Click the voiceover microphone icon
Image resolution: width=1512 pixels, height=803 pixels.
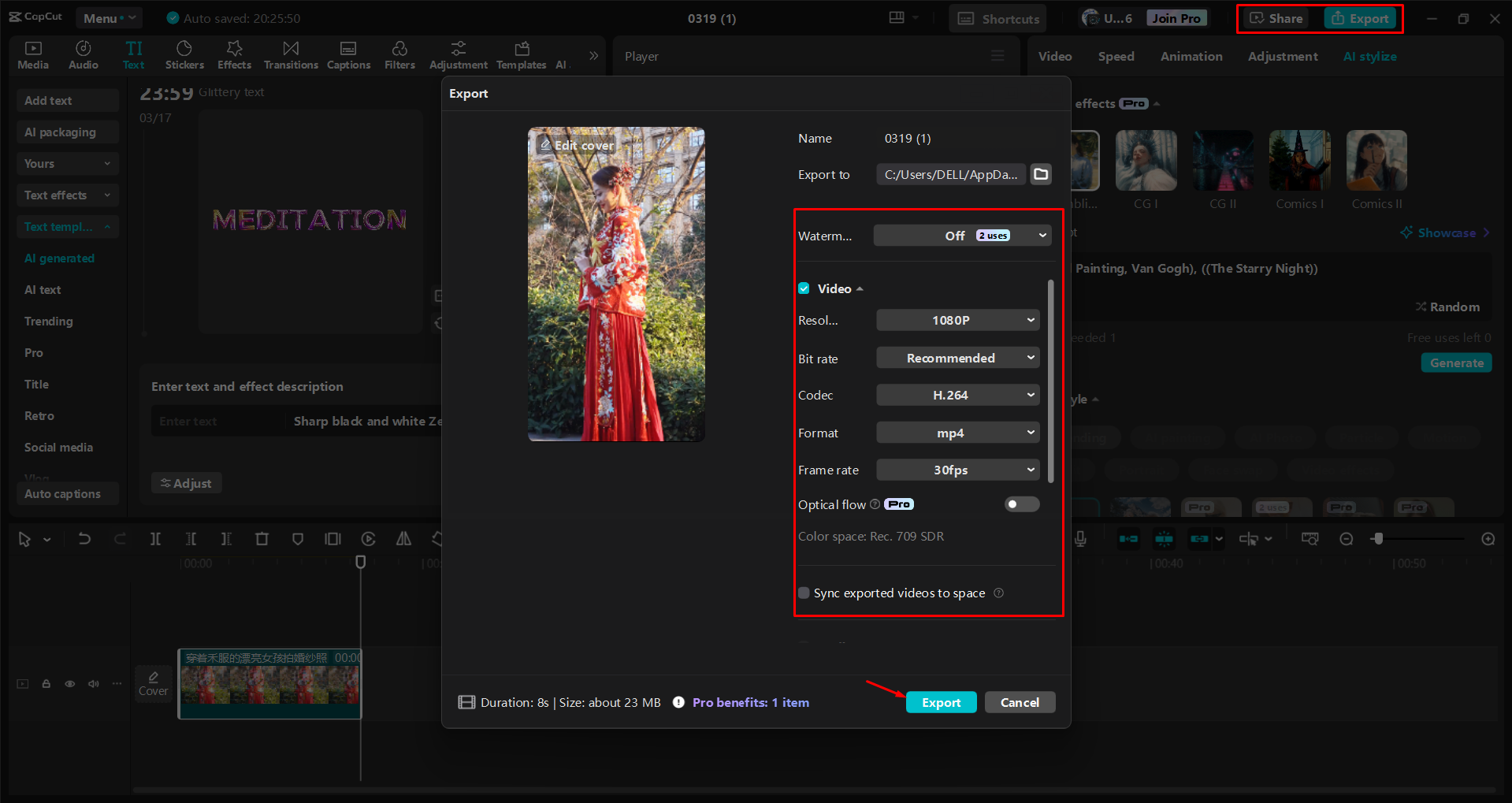point(1079,538)
